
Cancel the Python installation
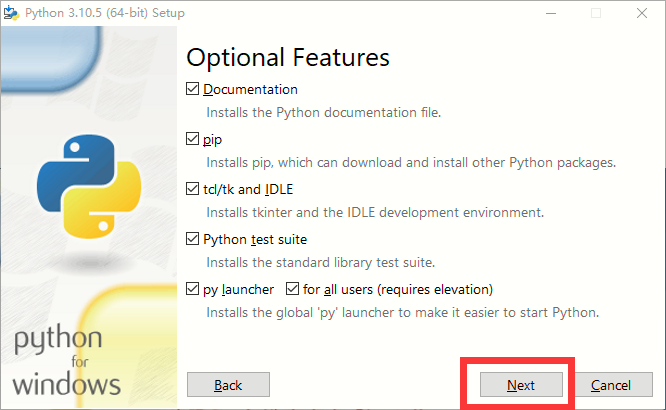610,385
